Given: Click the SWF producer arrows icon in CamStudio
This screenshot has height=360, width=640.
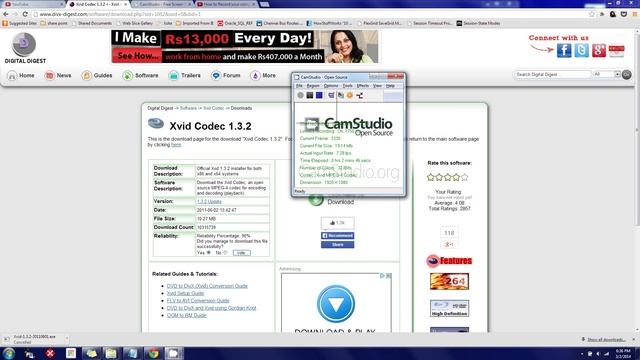Looking at the screenshot, I should point(360,95).
